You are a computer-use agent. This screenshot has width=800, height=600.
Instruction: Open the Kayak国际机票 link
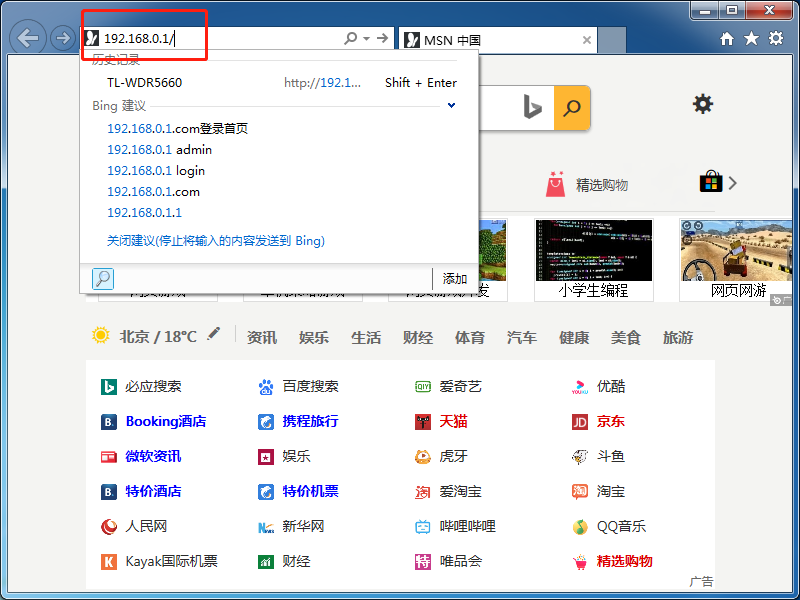(159, 561)
